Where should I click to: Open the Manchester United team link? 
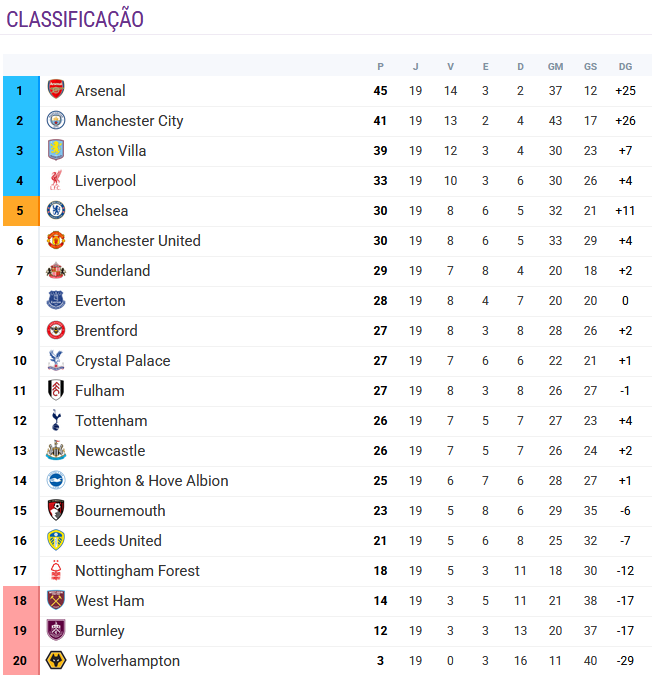point(137,241)
